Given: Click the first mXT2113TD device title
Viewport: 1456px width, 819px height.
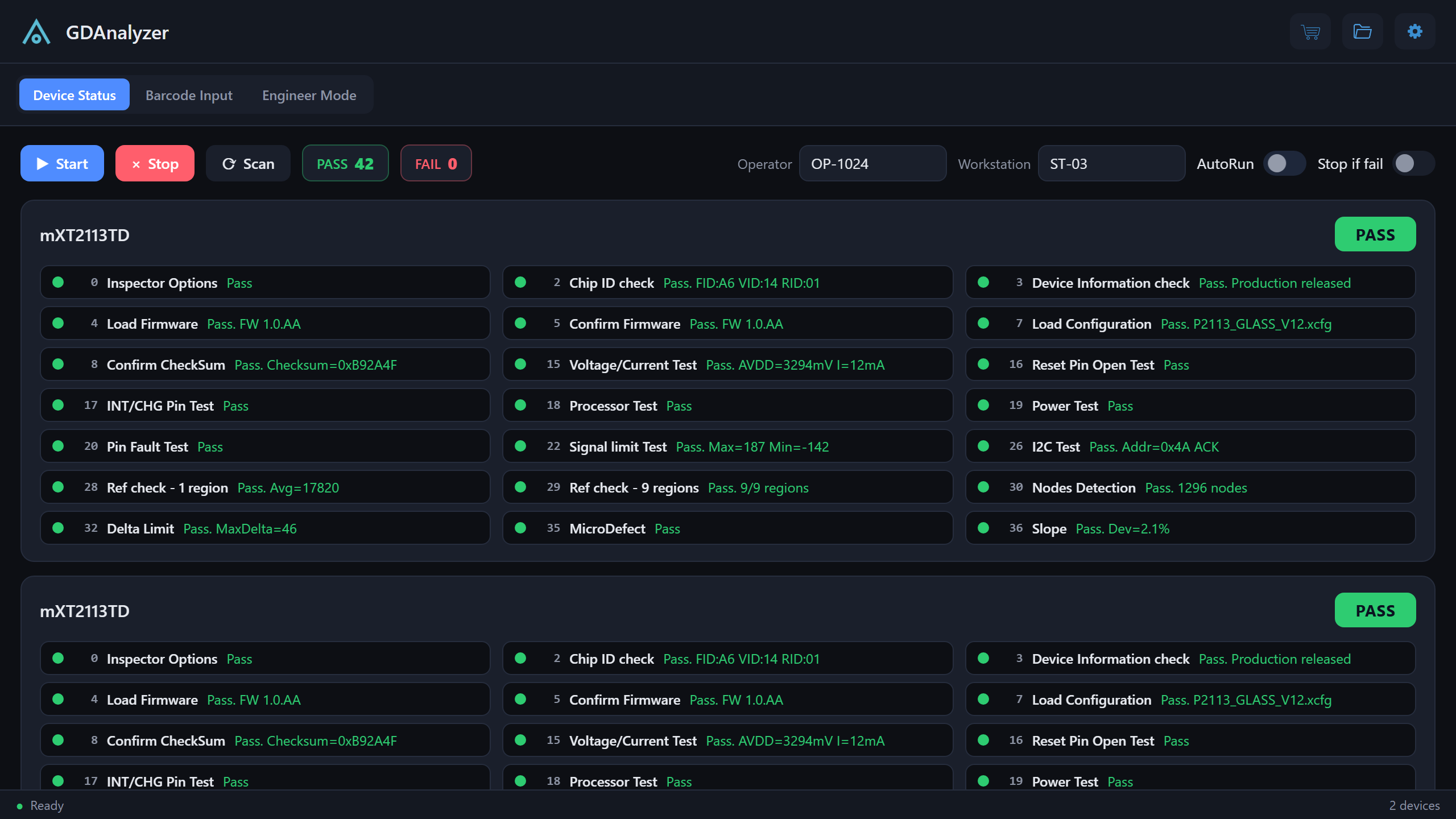Looking at the screenshot, I should [x=85, y=235].
